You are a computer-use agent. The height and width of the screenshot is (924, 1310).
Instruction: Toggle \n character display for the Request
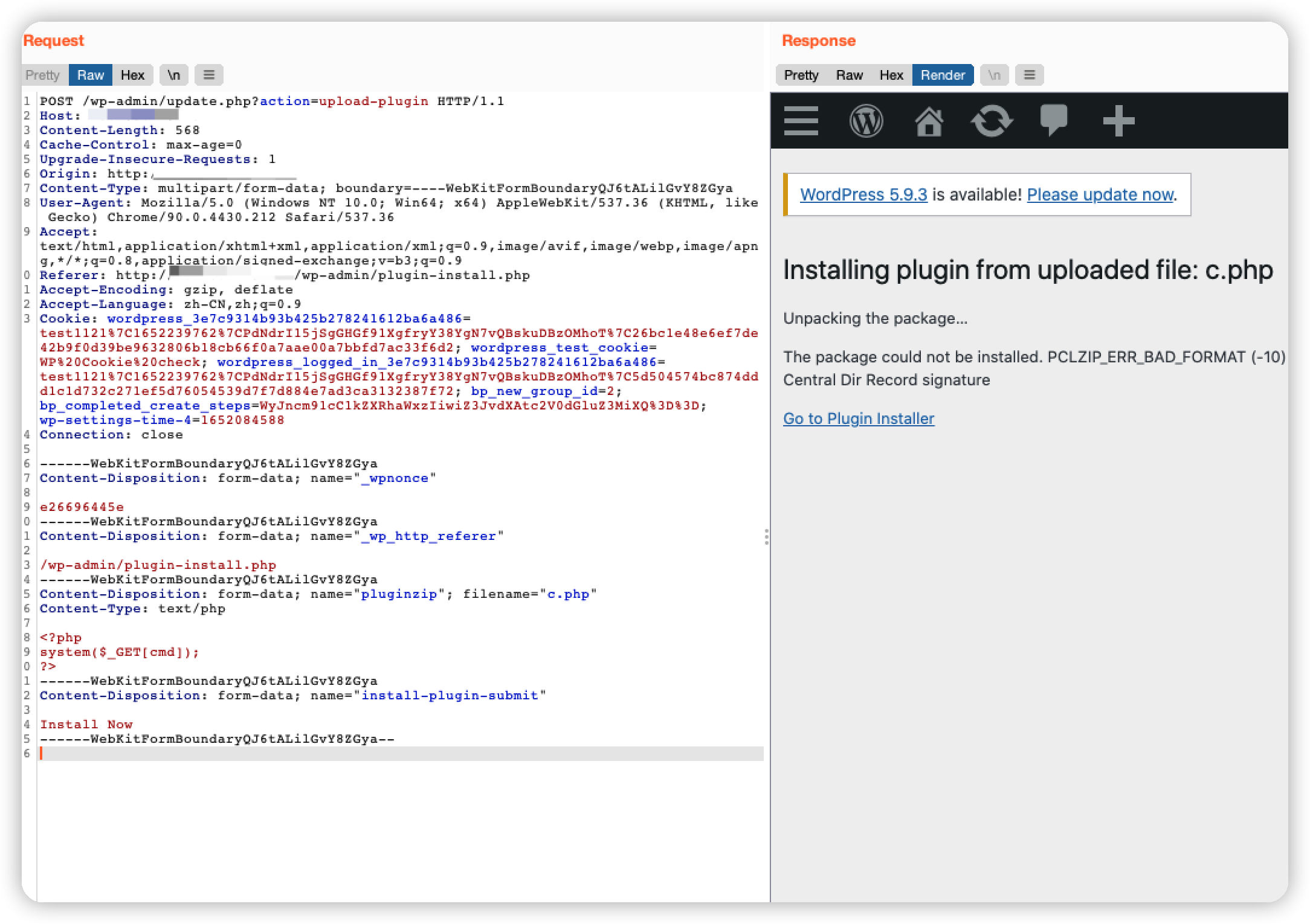[174, 75]
